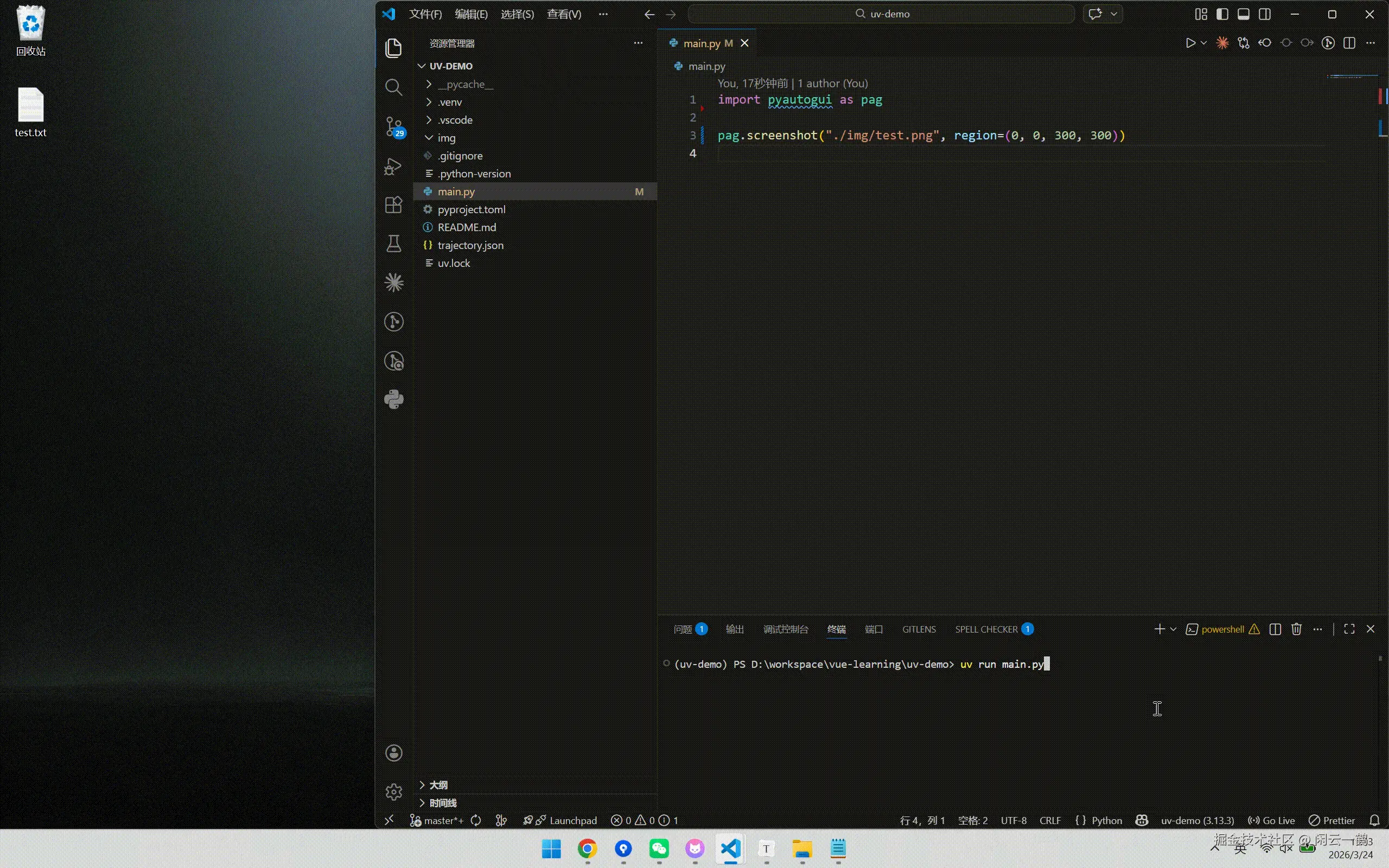Viewport: 1389px width, 868px height.
Task: Click Go Live in status bar
Action: (1272, 820)
